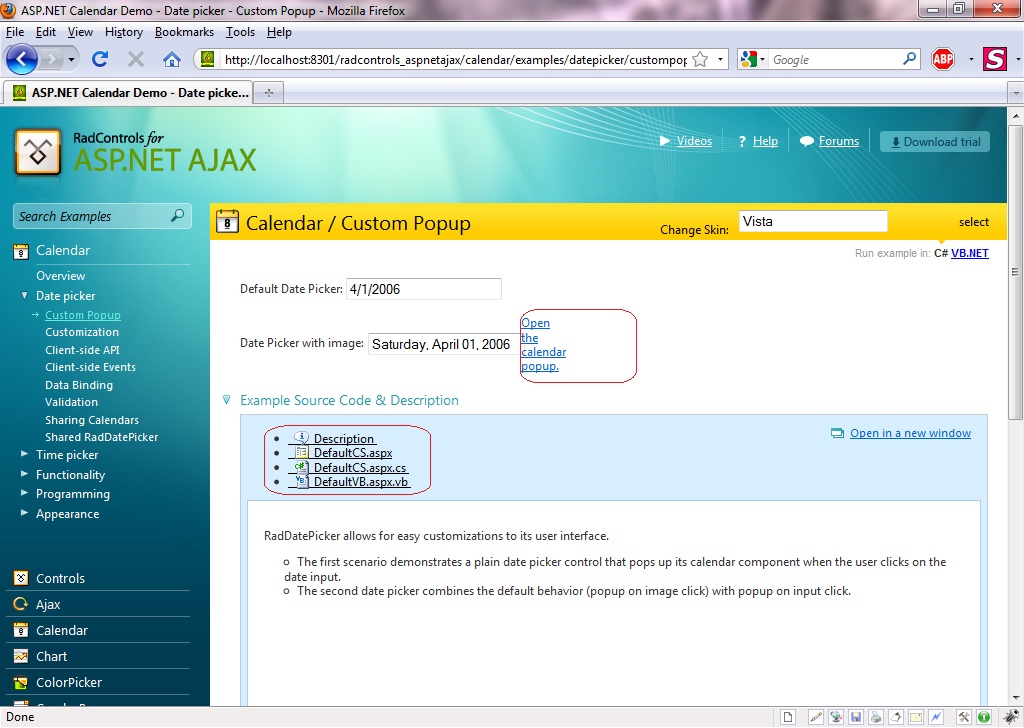
Task: Open the DefaultCS.aspx.cs source link
Action: tap(360, 467)
